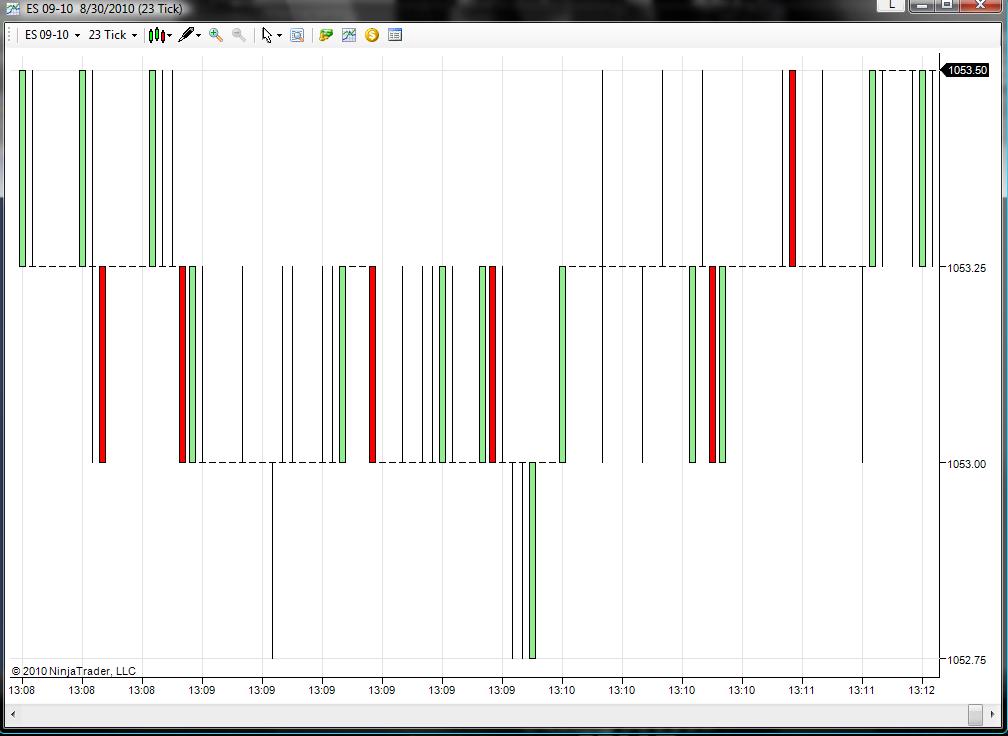Open the strategies gold dollar icon
Image resolution: width=1008 pixels, height=736 pixels.
[x=372, y=35]
